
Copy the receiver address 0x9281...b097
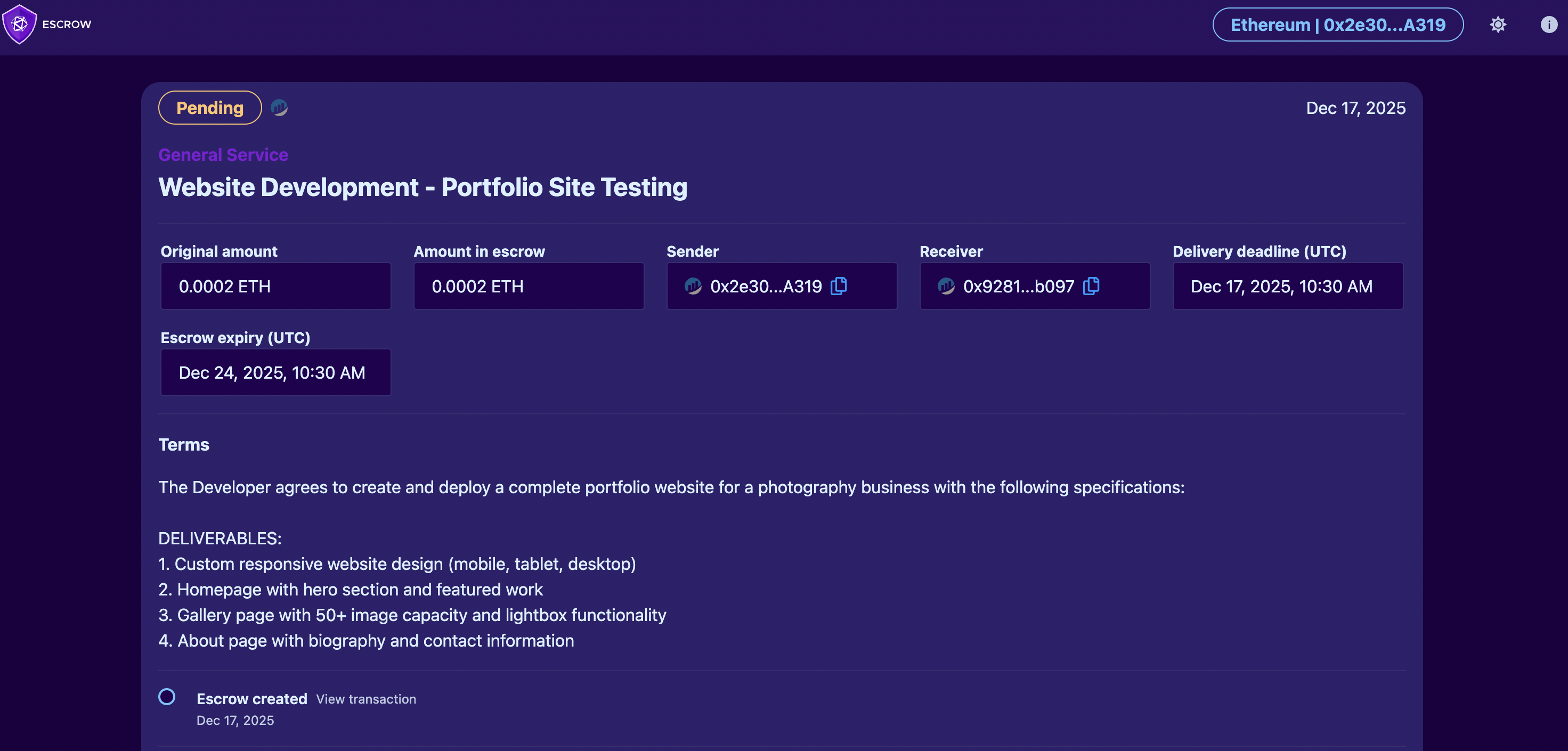pyautogui.click(x=1091, y=286)
